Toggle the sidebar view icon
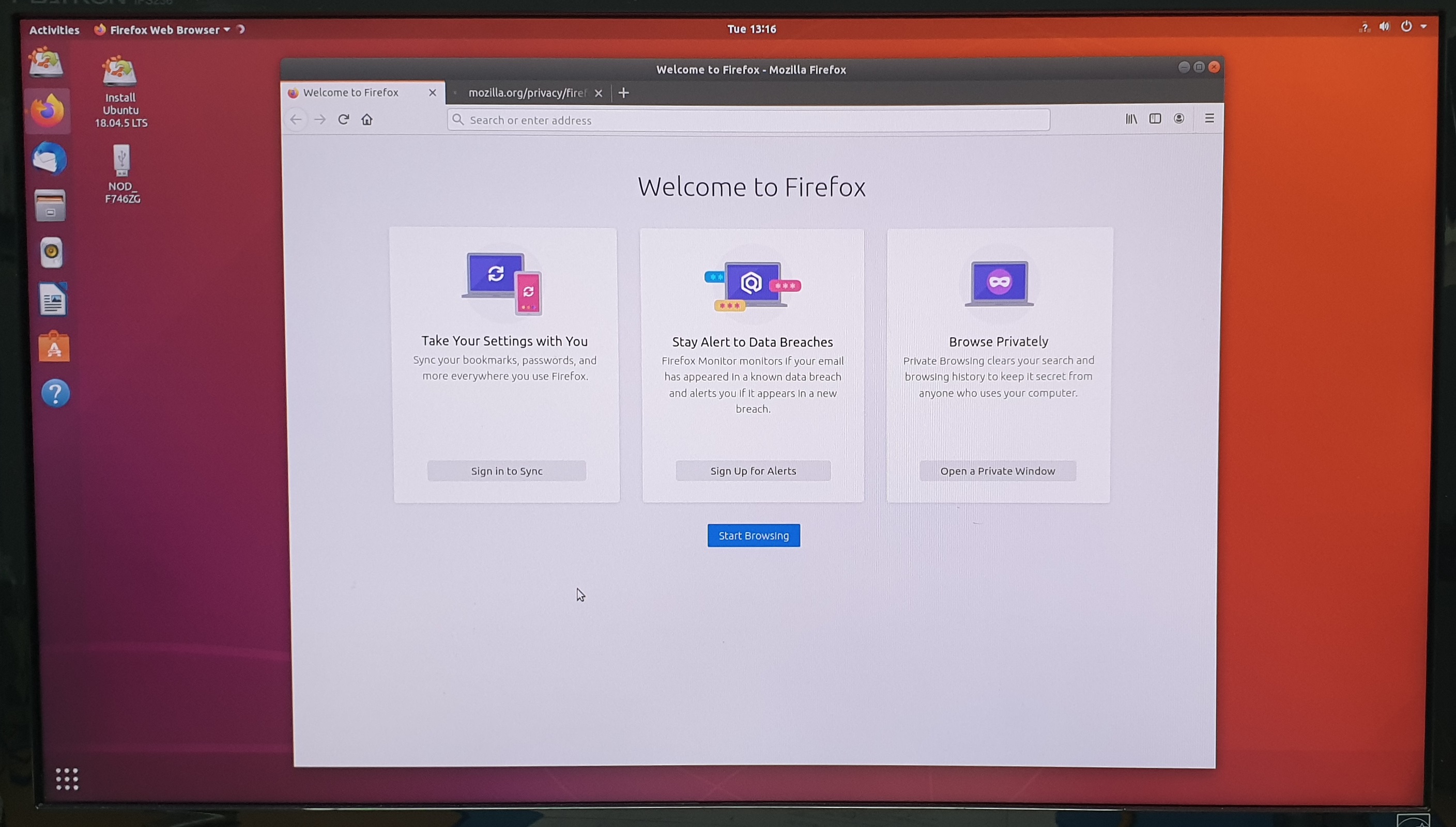The image size is (1456, 827). (x=1155, y=119)
